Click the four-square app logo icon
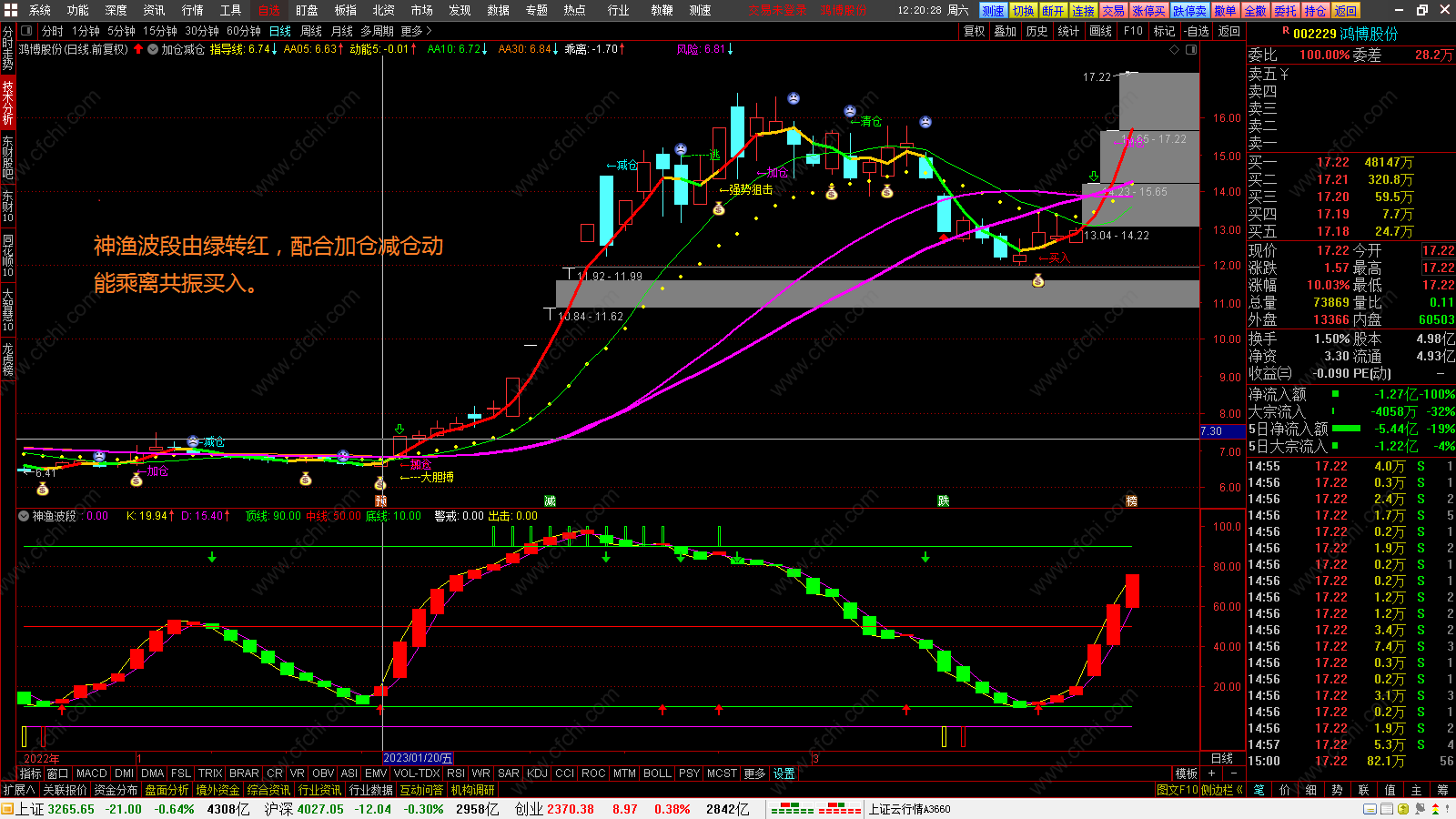 pyautogui.click(x=10, y=10)
